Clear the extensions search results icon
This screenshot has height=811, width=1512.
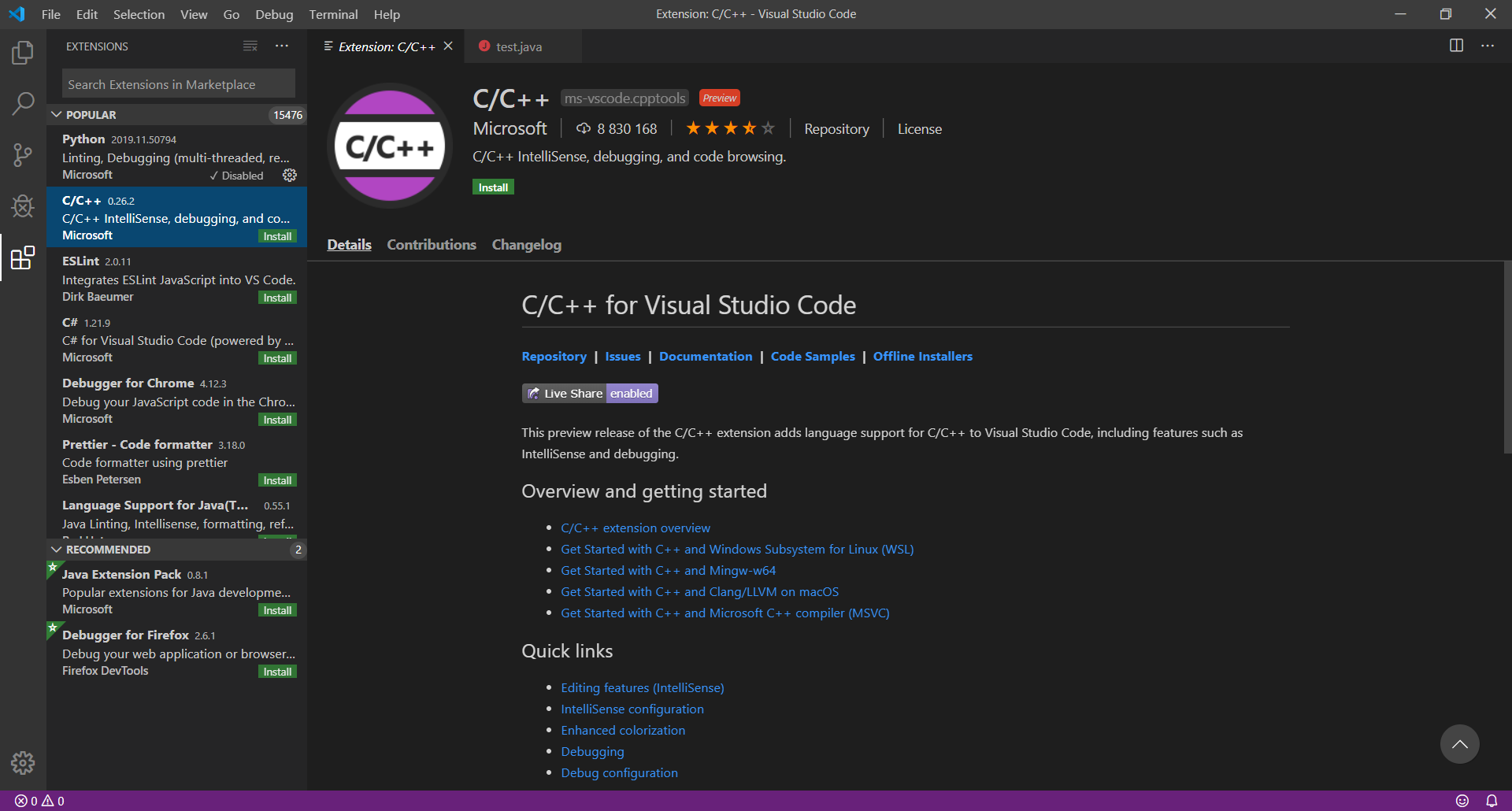tap(250, 46)
